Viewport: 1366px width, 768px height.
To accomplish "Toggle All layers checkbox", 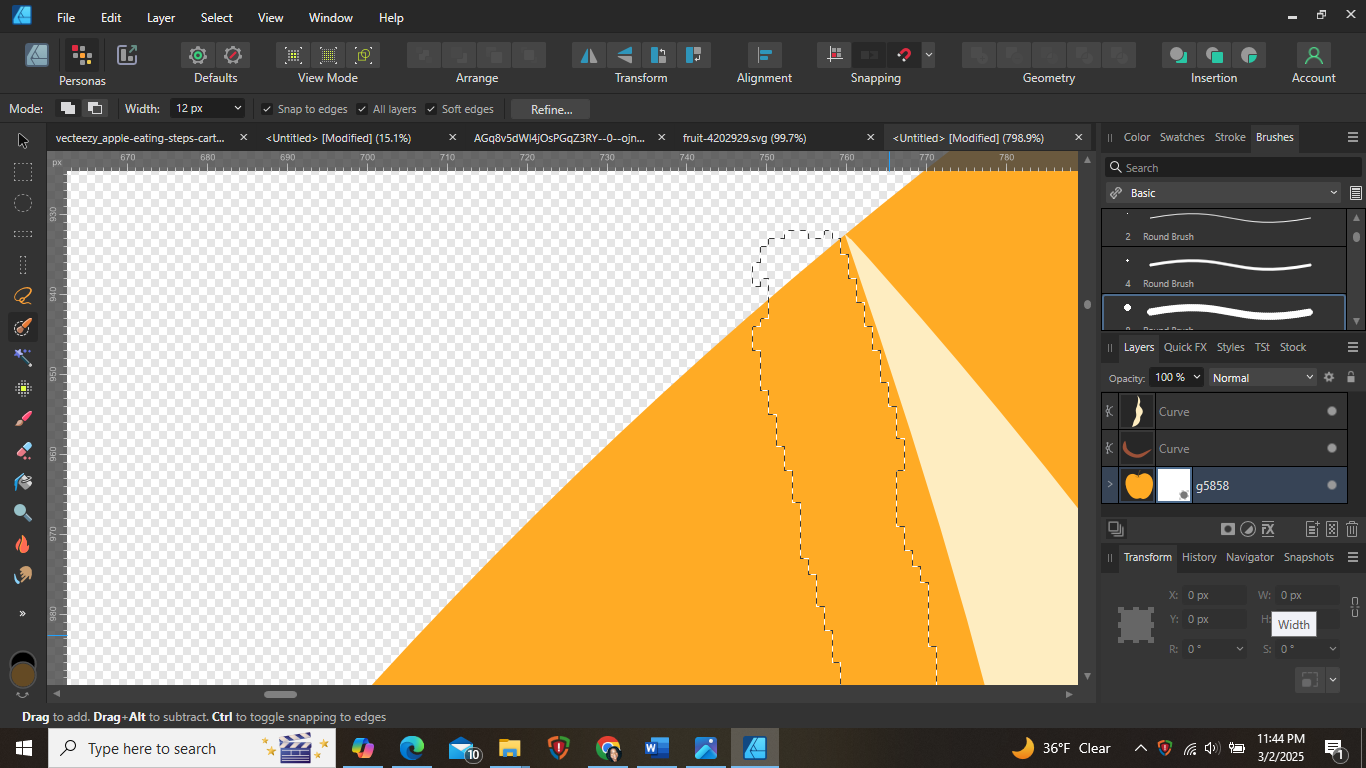I will click(362, 109).
